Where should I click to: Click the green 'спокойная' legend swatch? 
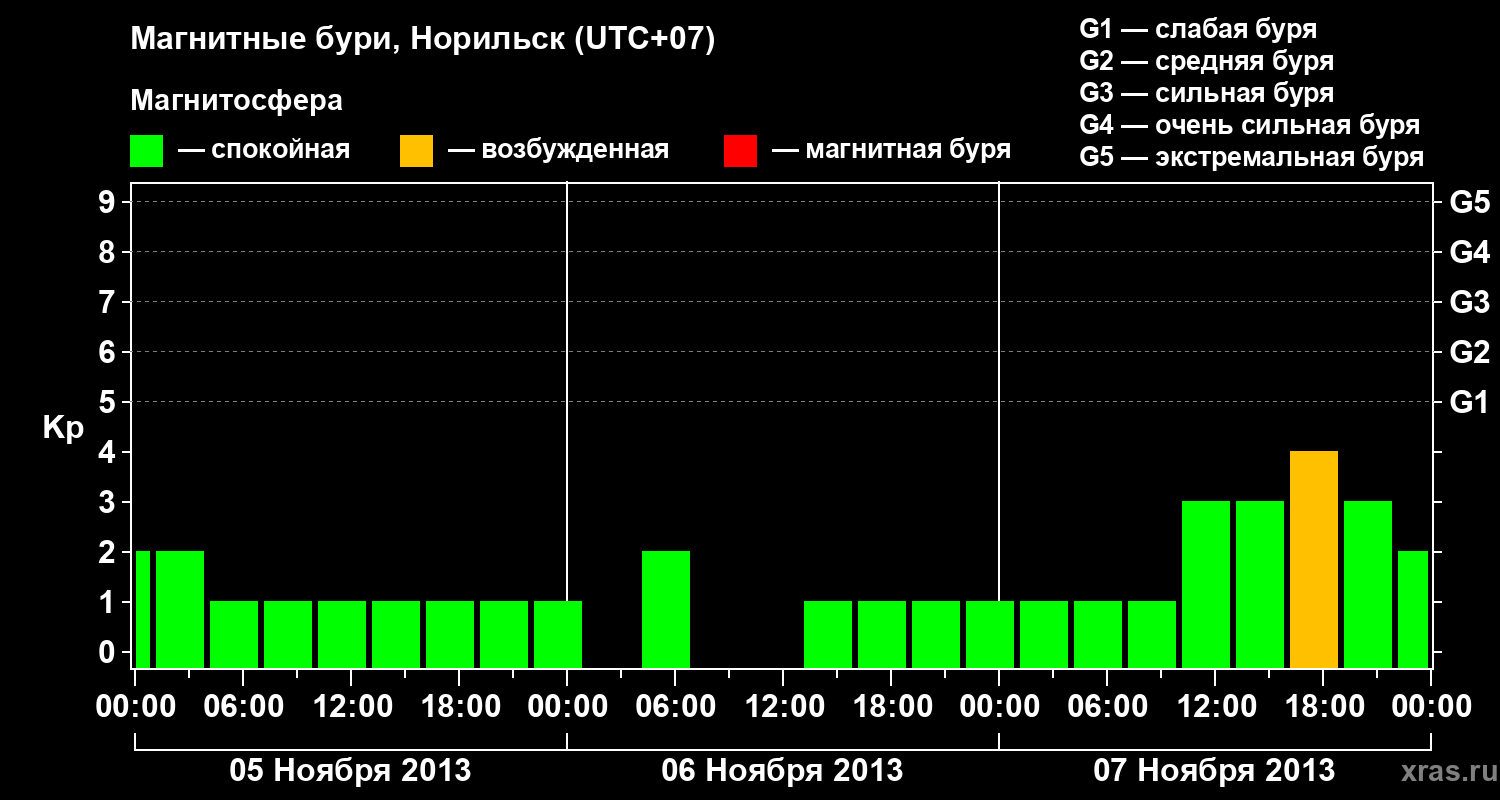(146, 151)
